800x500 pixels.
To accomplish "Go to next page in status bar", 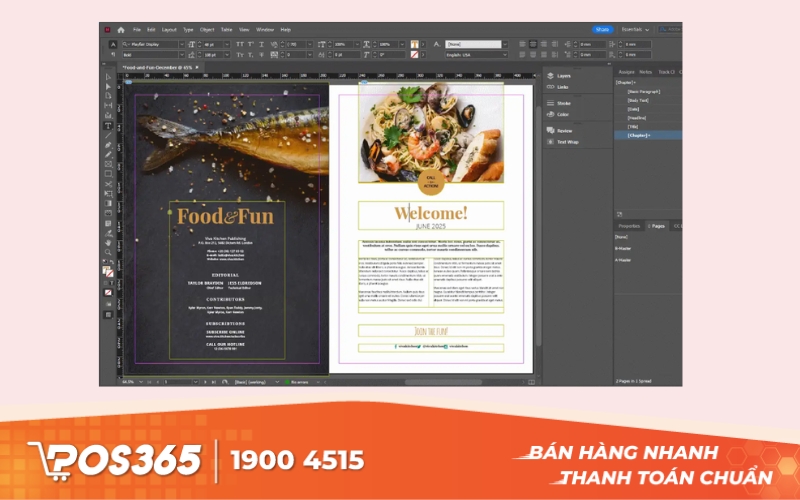I will [x=206, y=382].
